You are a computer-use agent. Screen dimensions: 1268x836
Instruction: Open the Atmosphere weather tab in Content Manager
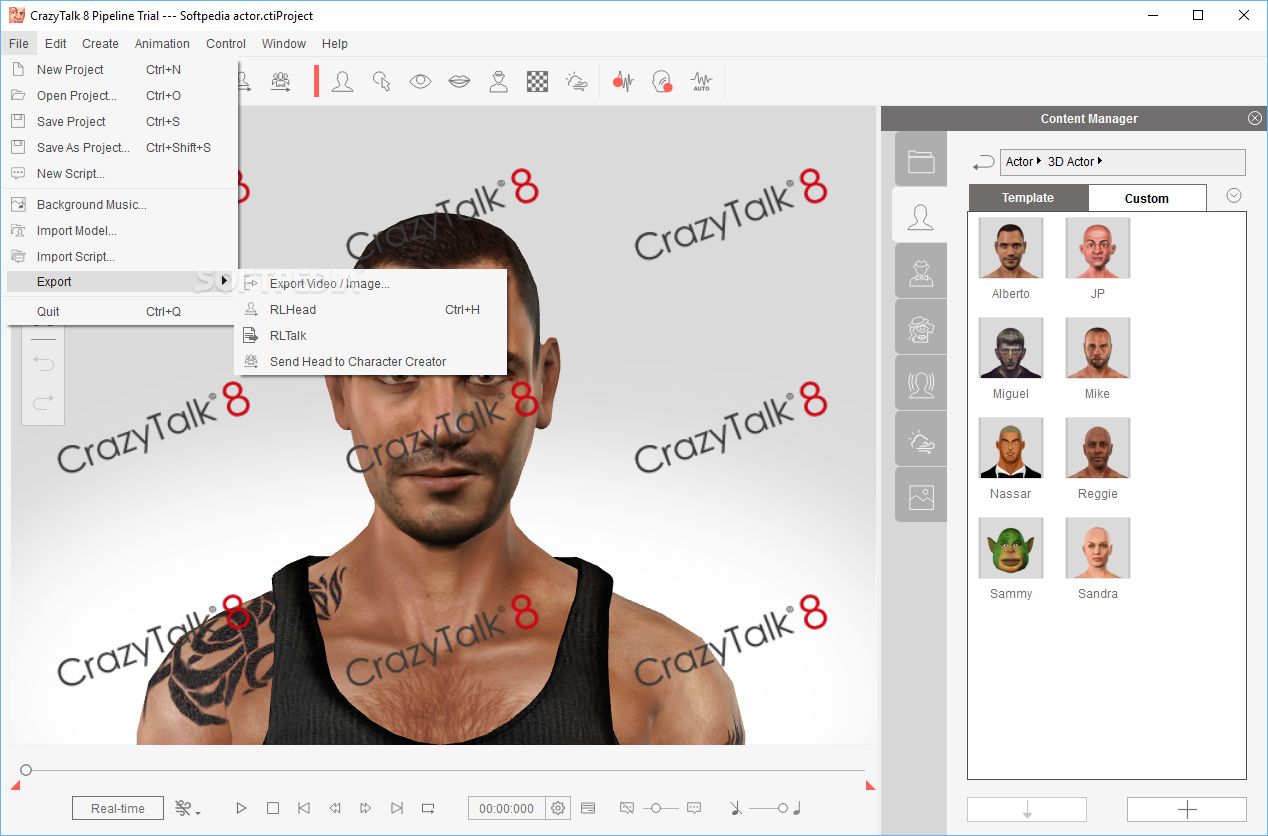pos(921,440)
